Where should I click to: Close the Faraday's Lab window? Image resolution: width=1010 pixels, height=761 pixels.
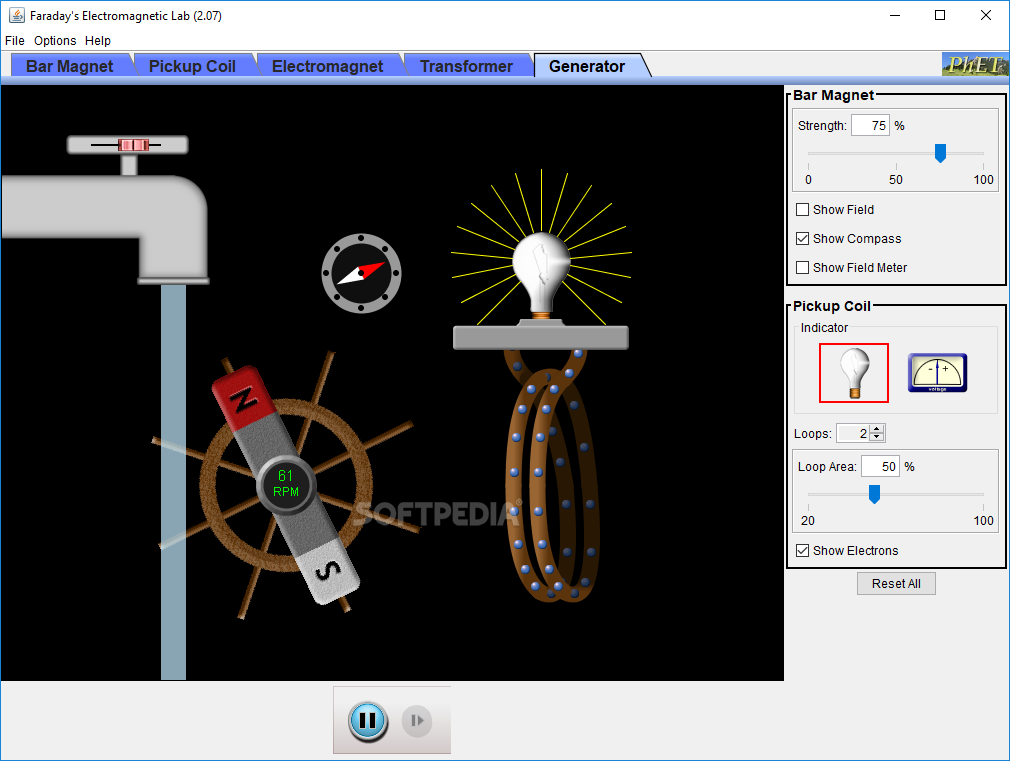(x=986, y=15)
